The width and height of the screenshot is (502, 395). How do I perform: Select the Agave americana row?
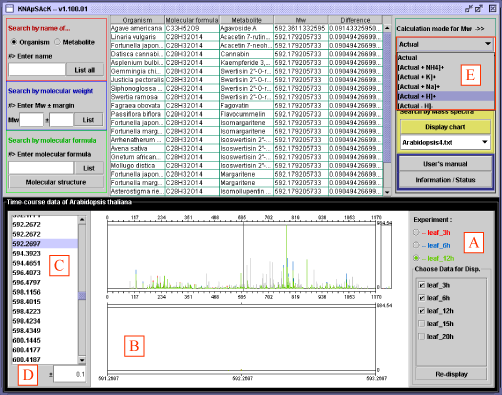pyautogui.click(x=246, y=28)
